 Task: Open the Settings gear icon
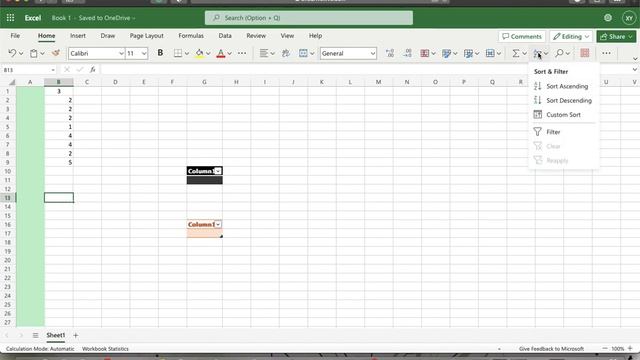point(608,18)
